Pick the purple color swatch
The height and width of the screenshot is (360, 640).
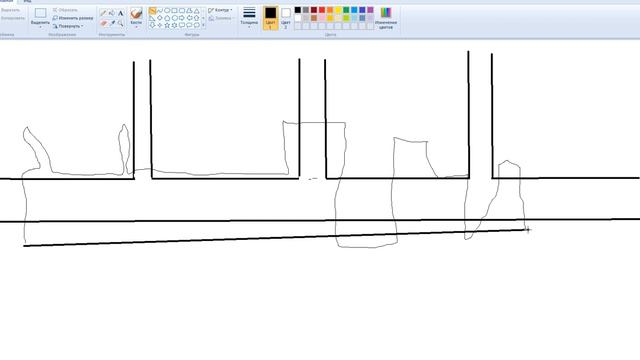tap(370, 10)
